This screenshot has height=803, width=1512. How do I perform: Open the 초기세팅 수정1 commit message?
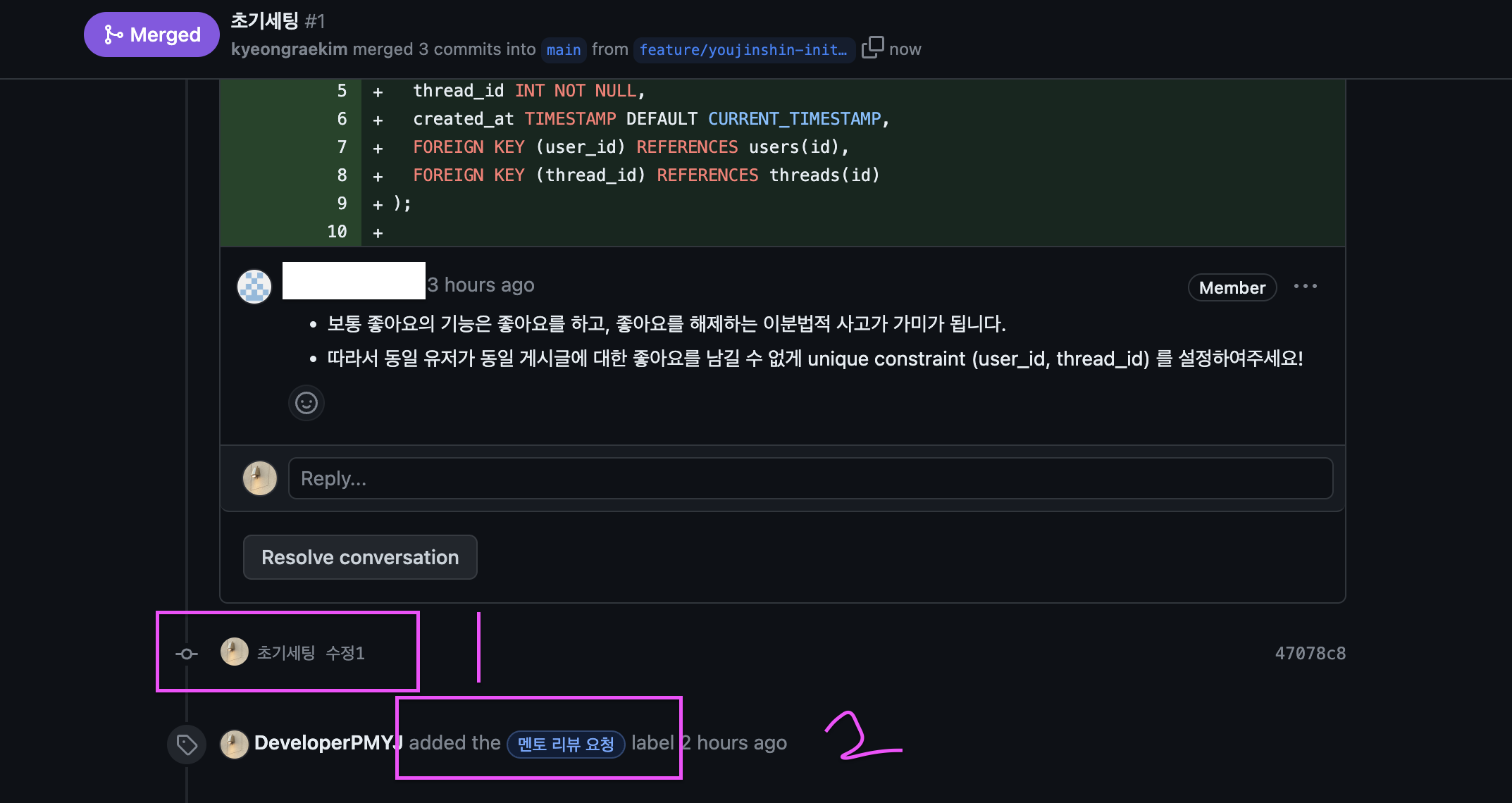(311, 653)
